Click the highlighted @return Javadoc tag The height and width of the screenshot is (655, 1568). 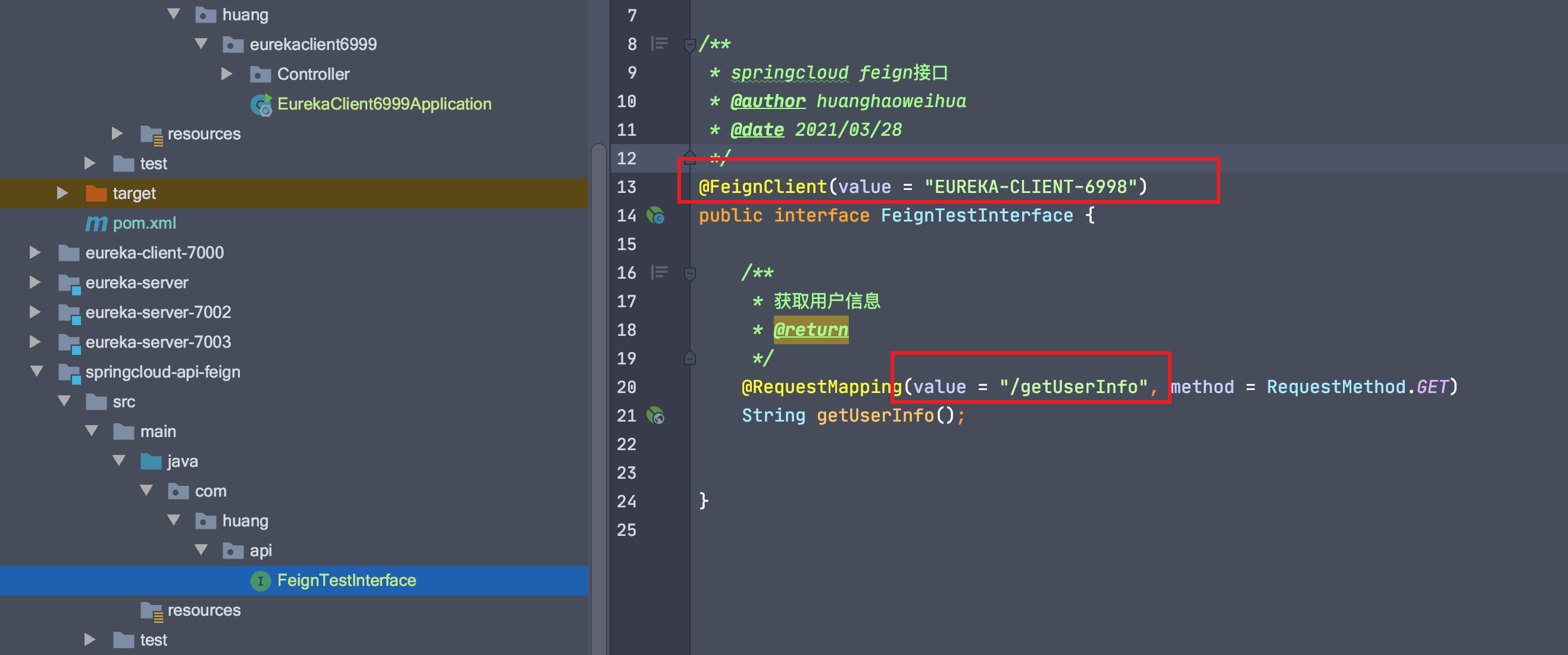point(811,330)
